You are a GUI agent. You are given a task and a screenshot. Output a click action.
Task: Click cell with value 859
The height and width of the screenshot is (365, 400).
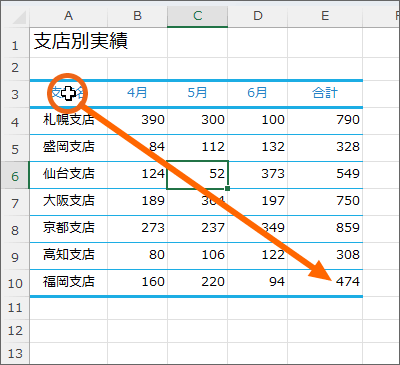pos(325,228)
